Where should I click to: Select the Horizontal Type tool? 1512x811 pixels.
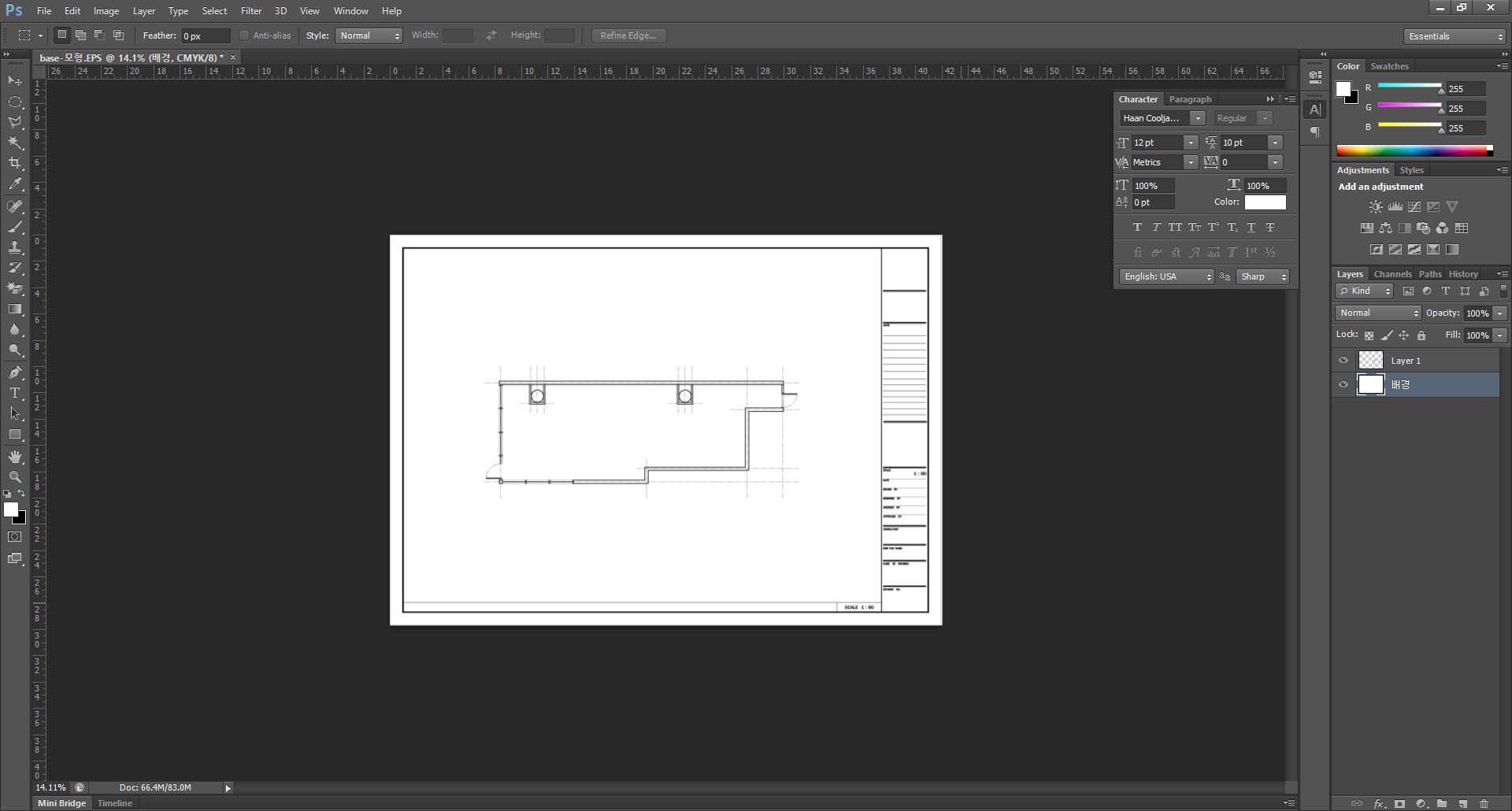15,393
